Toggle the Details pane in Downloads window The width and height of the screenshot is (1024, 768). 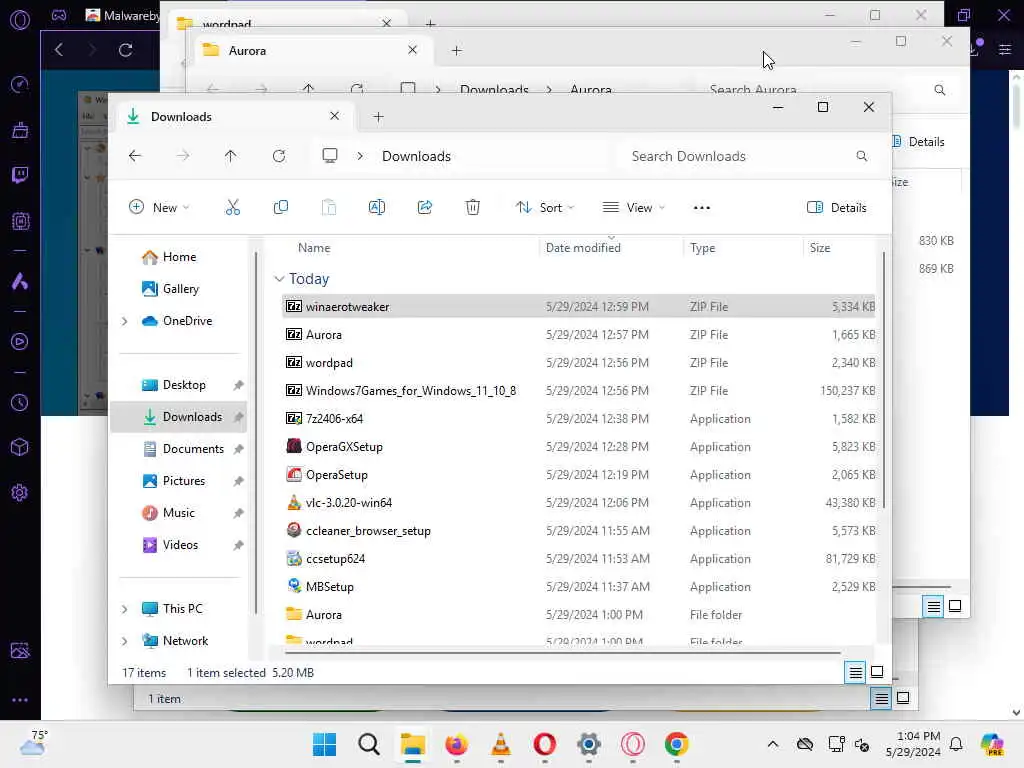tap(837, 208)
